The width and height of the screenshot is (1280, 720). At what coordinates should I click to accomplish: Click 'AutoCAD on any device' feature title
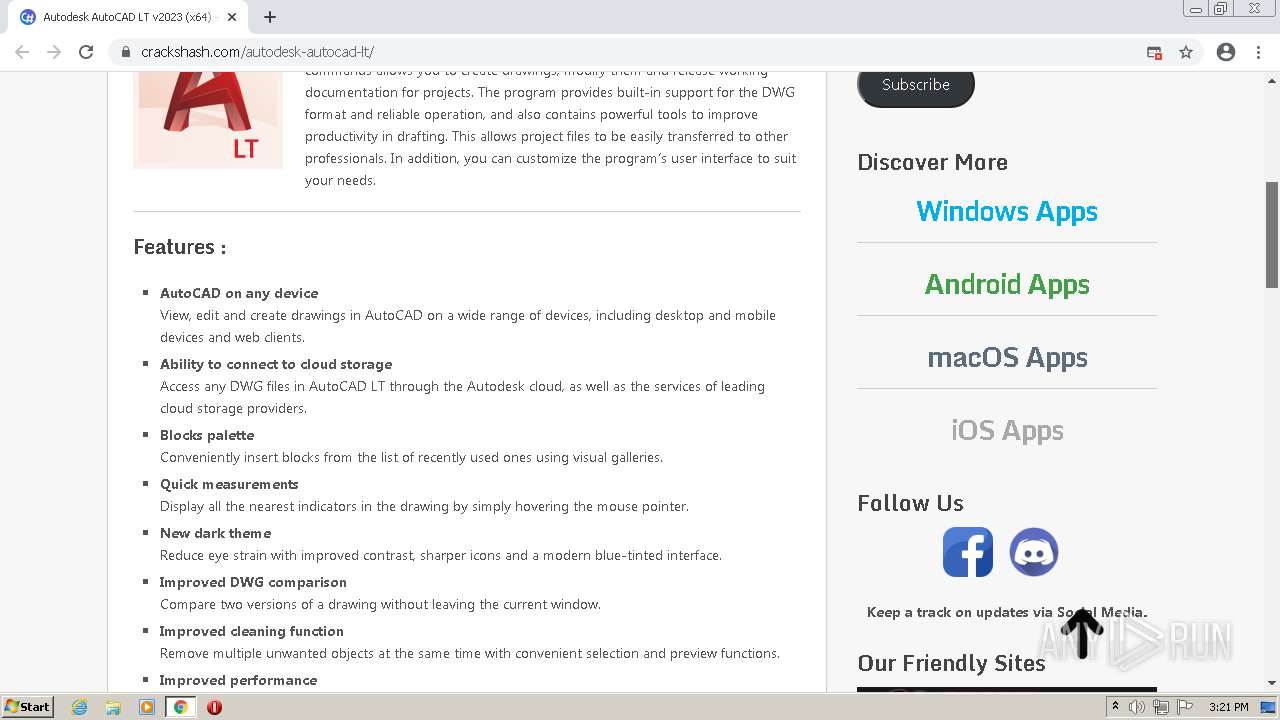point(239,293)
